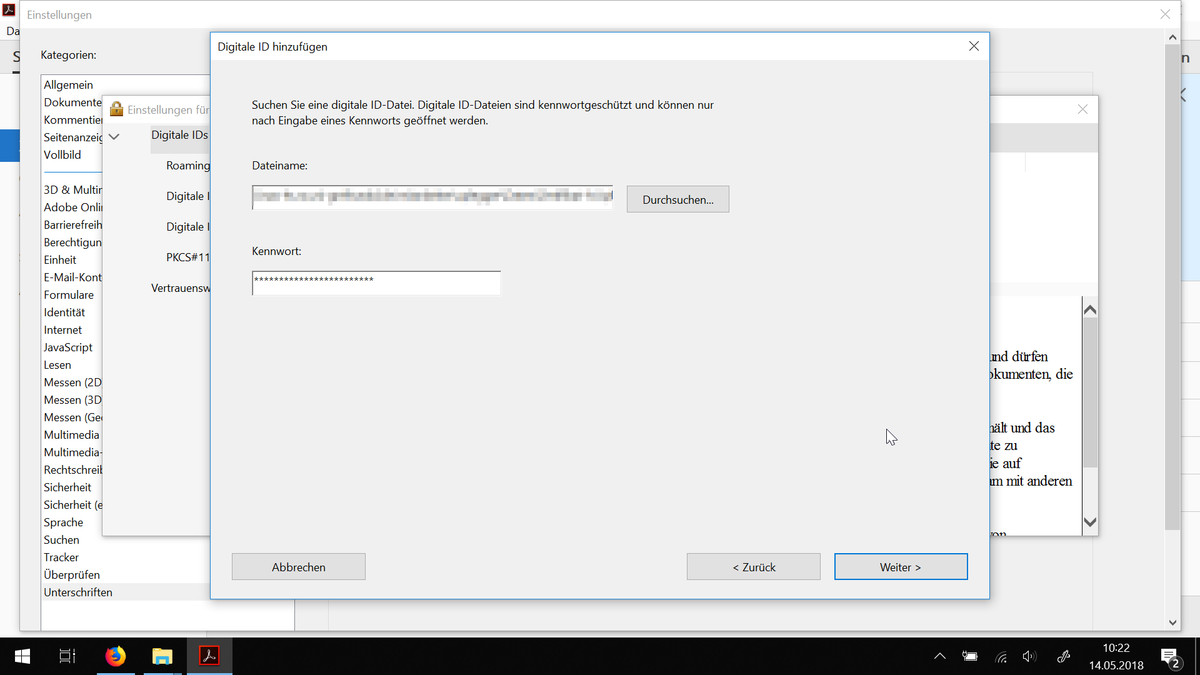The height and width of the screenshot is (675, 1200).
Task: Cancel the dialog with Abbrechen
Action: tap(298, 567)
